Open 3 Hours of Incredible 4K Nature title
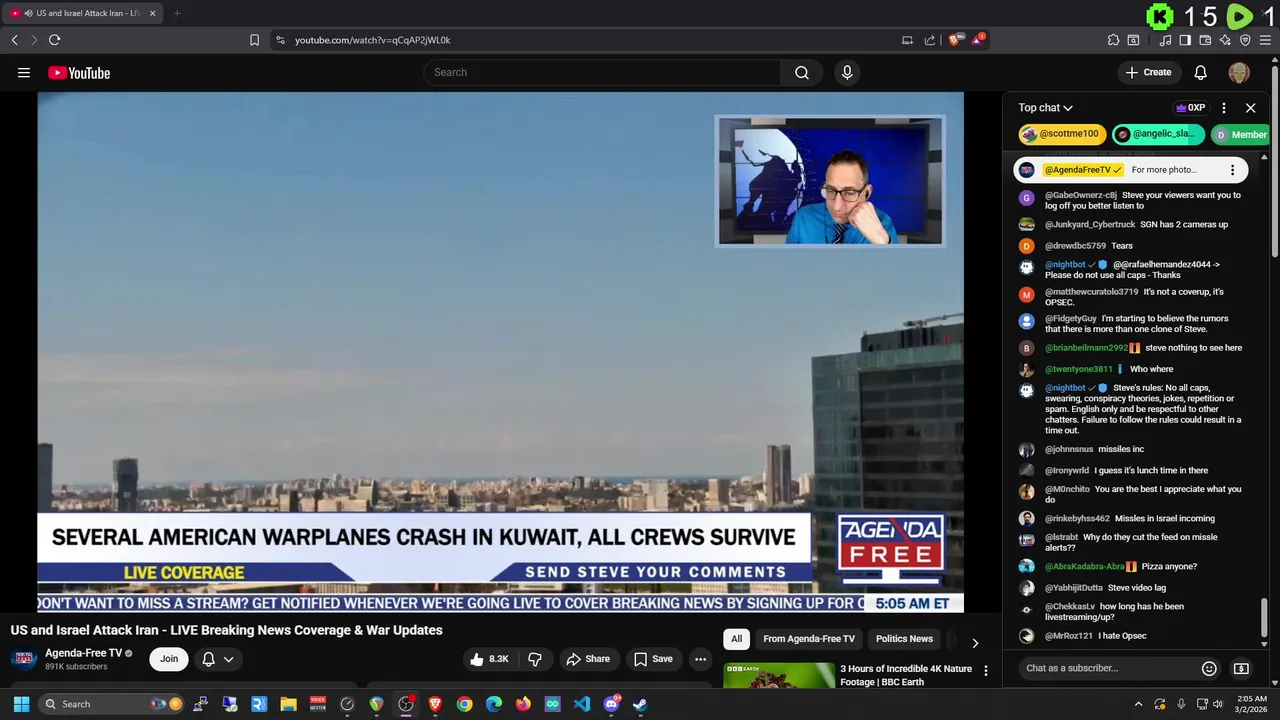 coord(906,675)
